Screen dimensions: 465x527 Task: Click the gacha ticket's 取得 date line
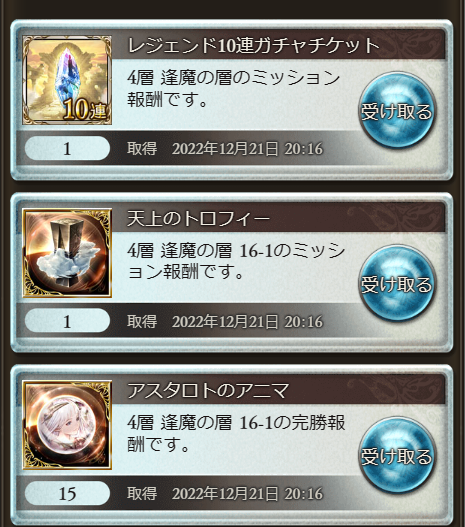[x=225, y=148]
